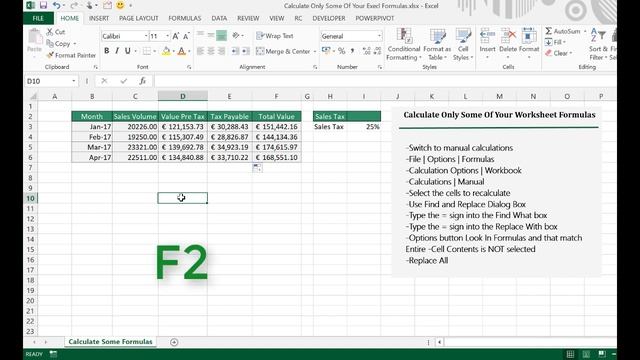Activate the Format Painter brush

71,55
